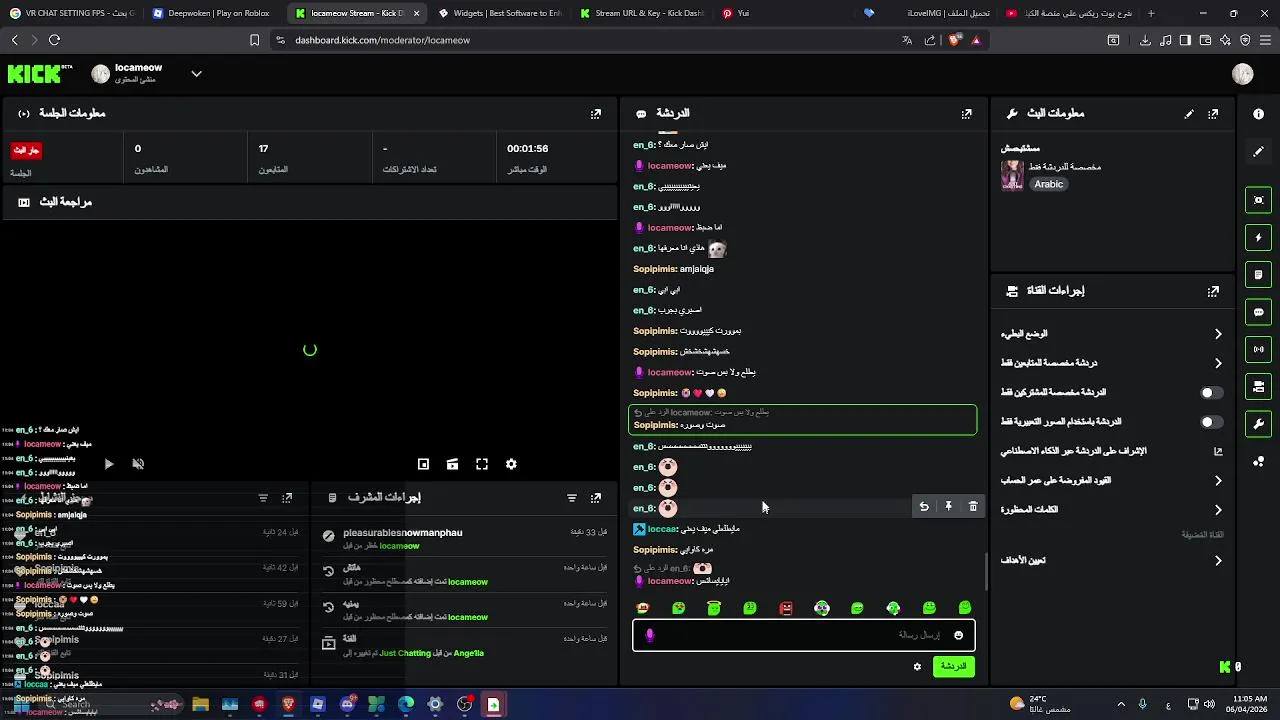Click the stream category thumbnail image

click(x=1012, y=175)
